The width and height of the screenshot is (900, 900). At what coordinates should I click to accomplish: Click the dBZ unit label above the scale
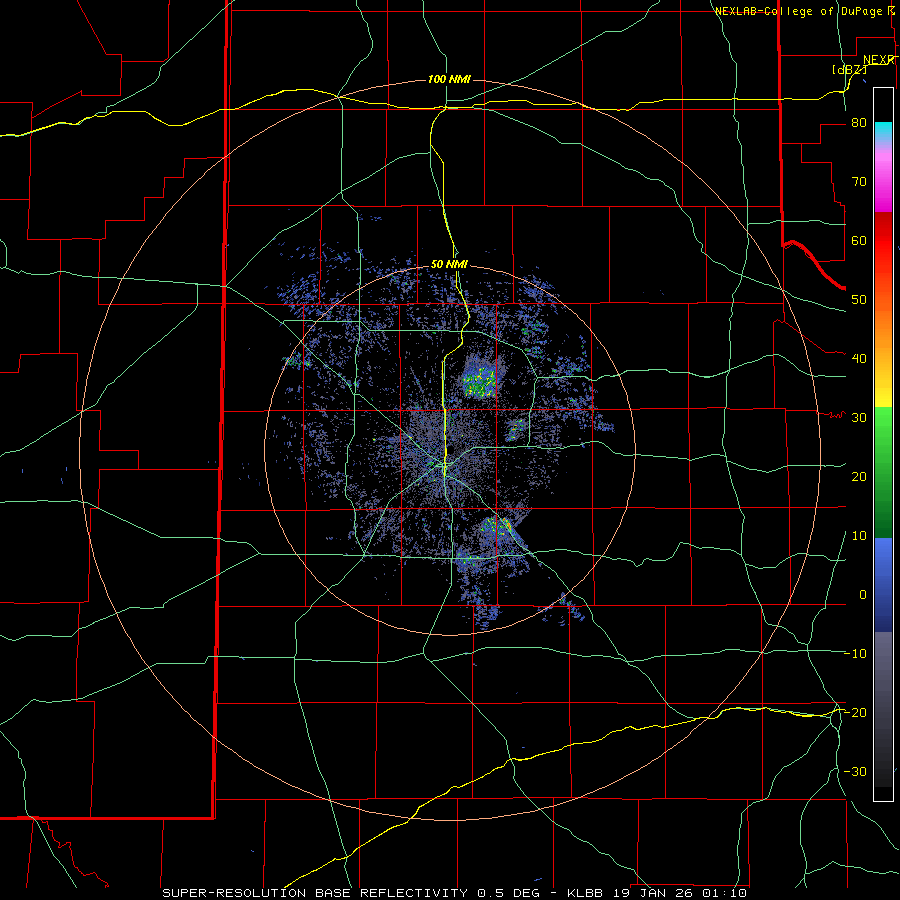click(x=849, y=69)
